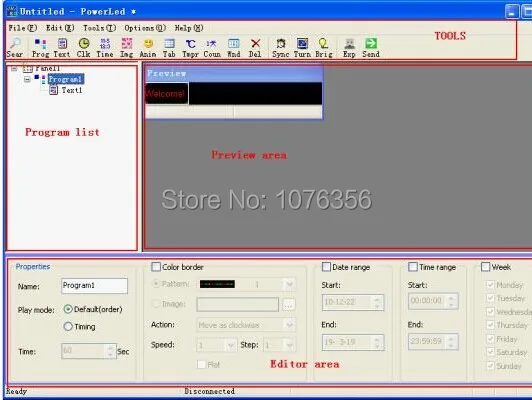Select the Pattern radio option
This screenshot has width=532, height=400.
click(x=156, y=283)
